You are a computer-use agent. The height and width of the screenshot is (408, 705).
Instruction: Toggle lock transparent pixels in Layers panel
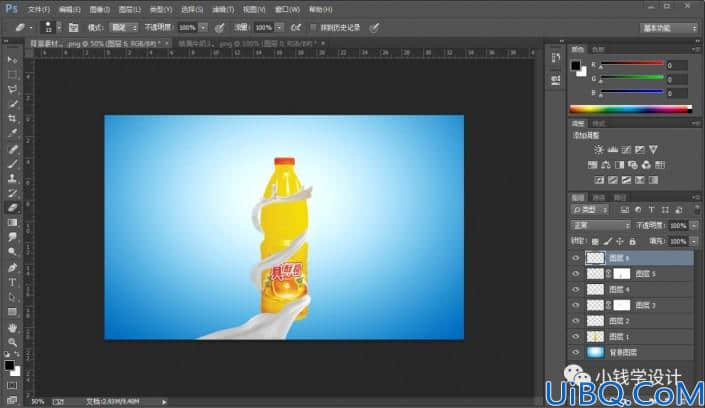tap(595, 242)
